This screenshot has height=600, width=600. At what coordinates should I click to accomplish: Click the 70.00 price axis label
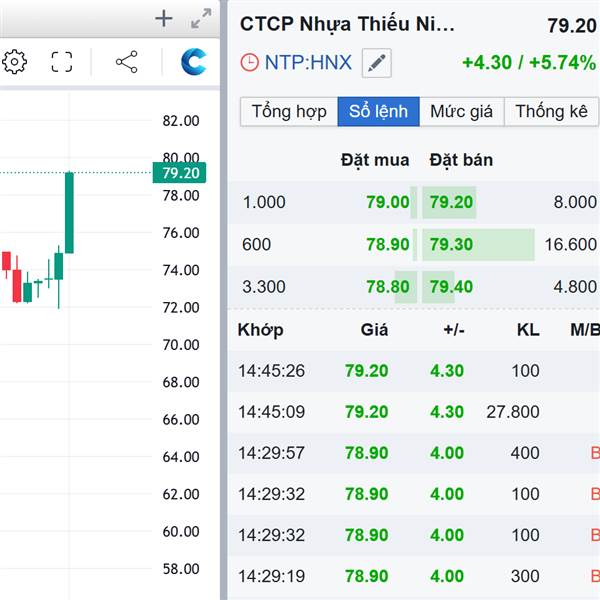[x=181, y=345]
